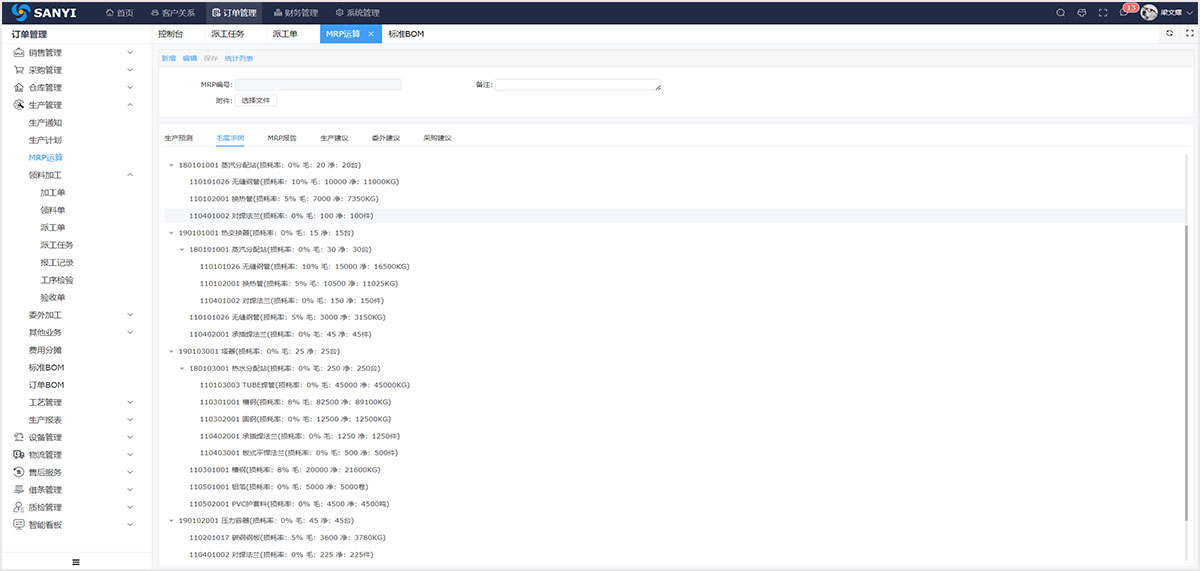Click the 选择文件 button
The width and height of the screenshot is (1200, 571).
click(256, 101)
